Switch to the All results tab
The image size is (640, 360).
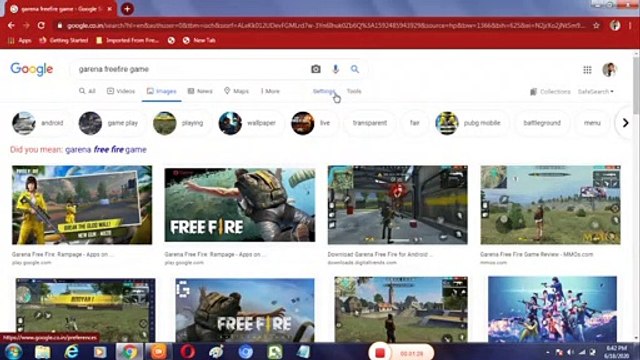point(87,91)
